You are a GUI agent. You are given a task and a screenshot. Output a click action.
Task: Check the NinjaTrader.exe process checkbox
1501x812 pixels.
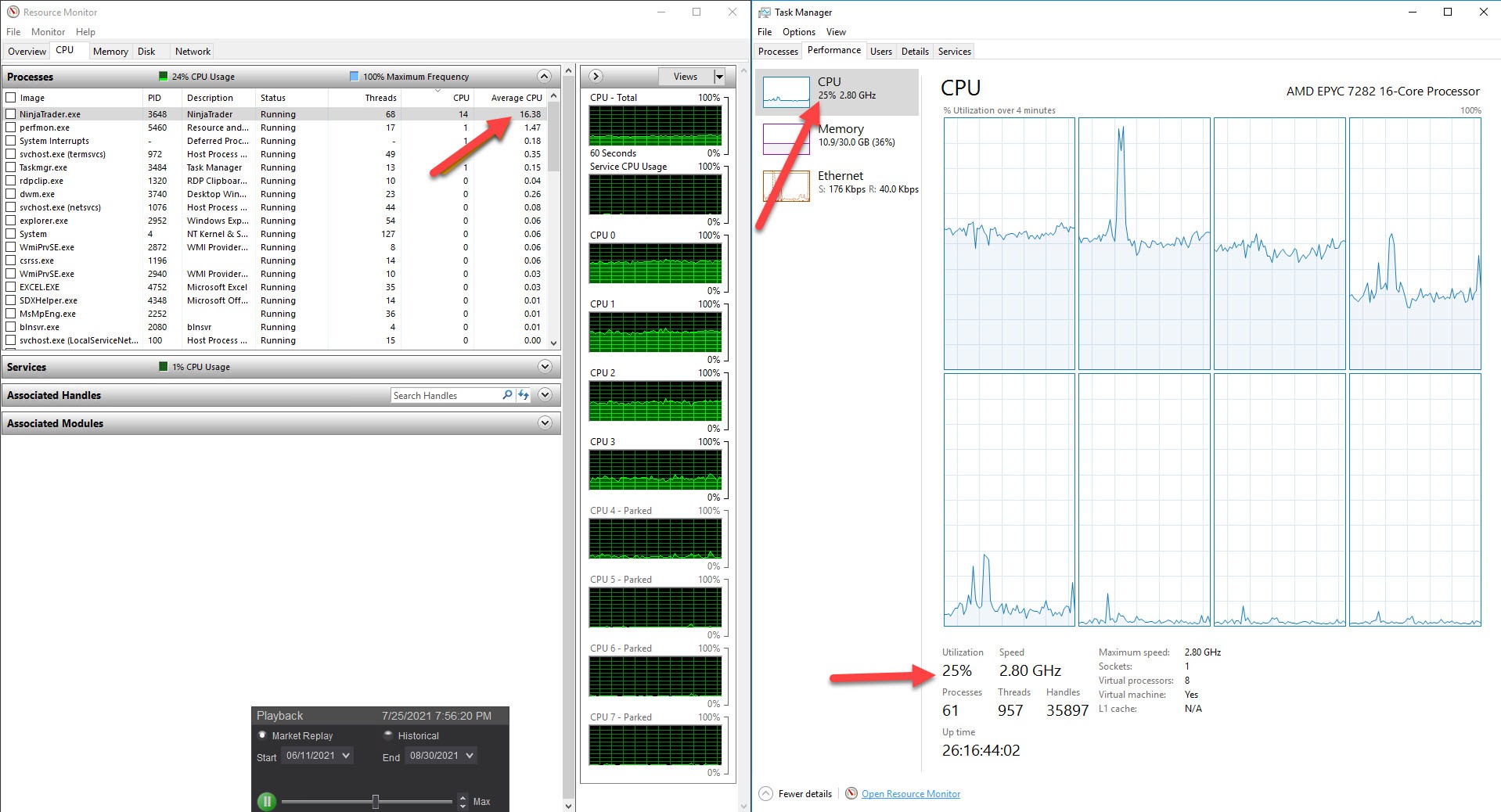pyautogui.click(x=11, y=114)
